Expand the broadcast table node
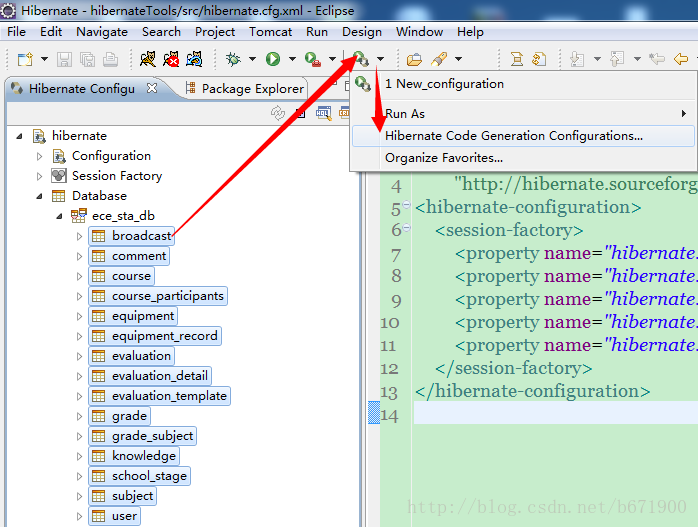Image resolution: width=698 pixels, height=527 pixels. click(79, 236)
